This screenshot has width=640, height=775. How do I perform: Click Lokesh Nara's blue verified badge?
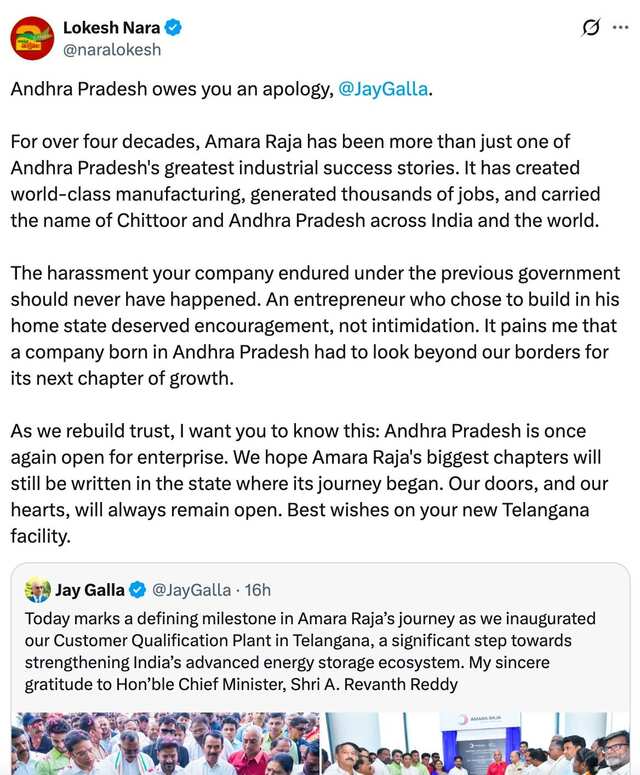pyautogui.click(x=173, y=28)
